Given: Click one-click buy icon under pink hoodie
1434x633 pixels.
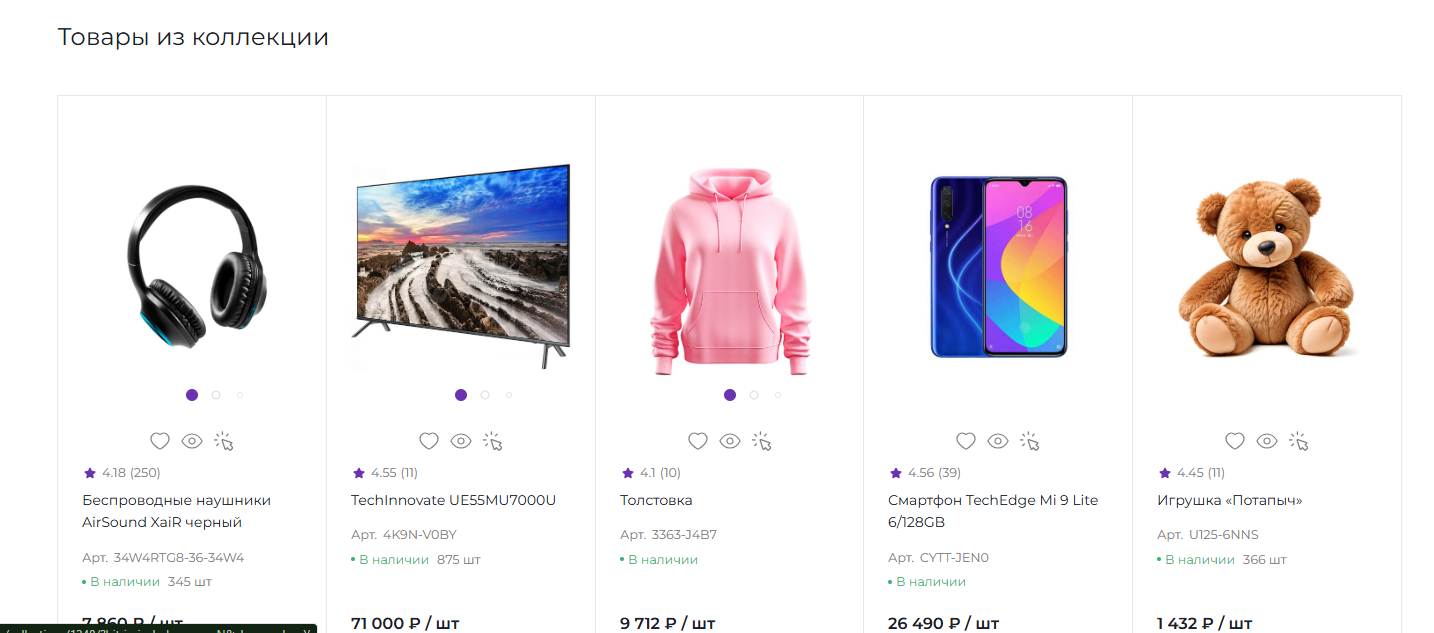Looking at the screenshot, I should pos(762,441).
